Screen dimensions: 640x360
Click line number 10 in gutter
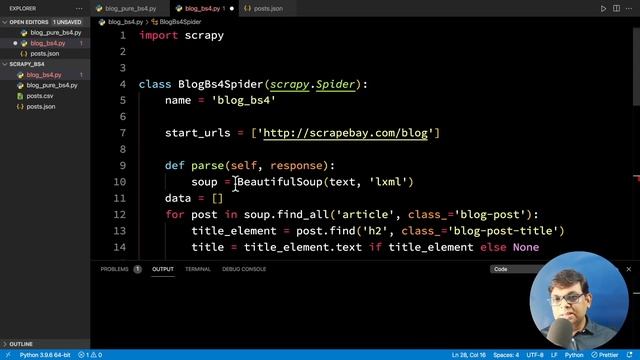(x=120, y=182)
